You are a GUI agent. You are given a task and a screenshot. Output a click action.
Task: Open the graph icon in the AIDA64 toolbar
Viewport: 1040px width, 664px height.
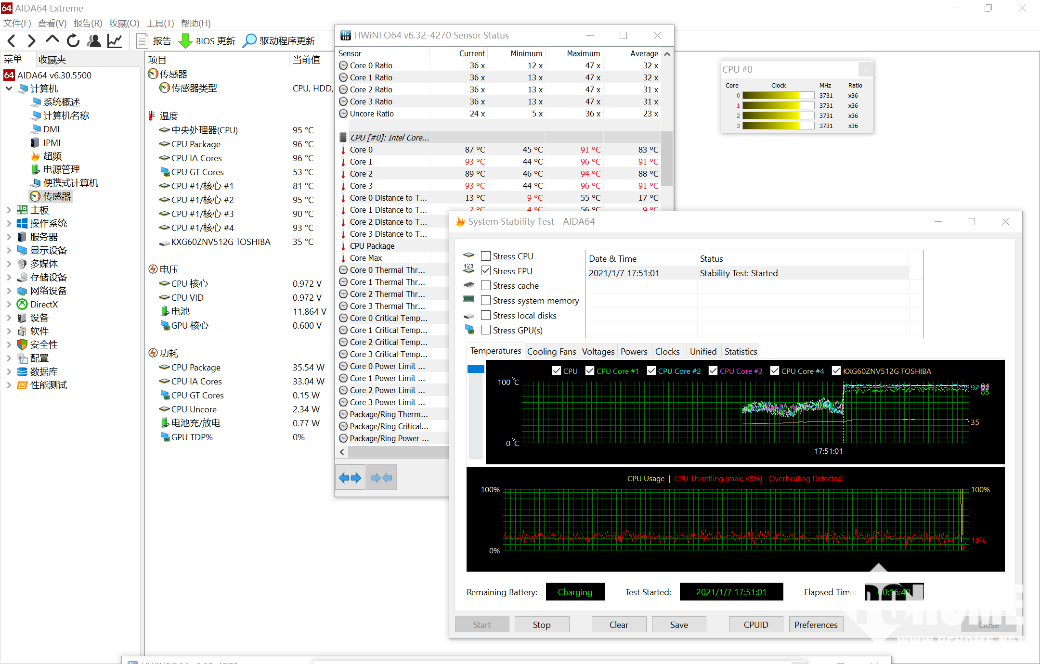(x=115, y=41)
